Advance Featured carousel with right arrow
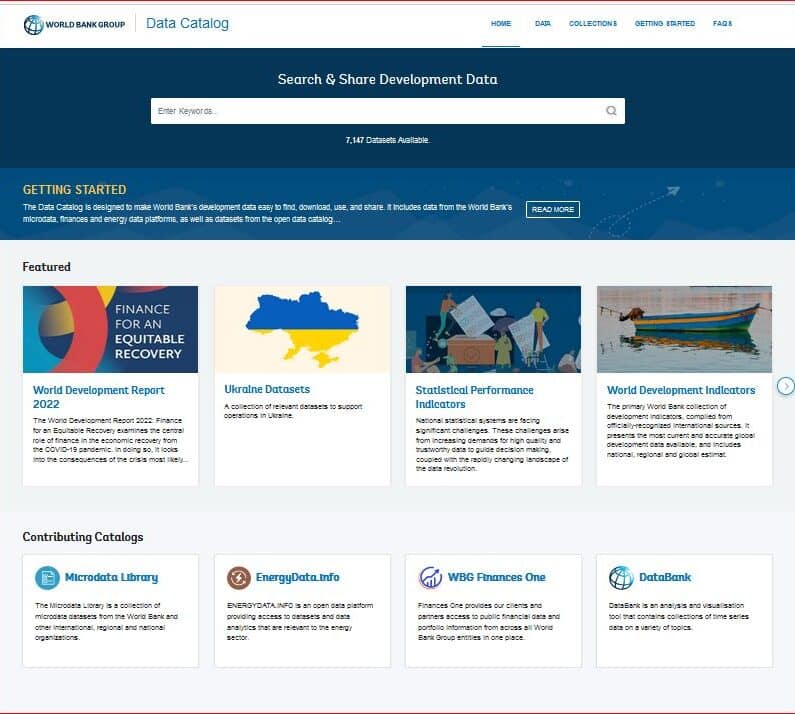 786,386
